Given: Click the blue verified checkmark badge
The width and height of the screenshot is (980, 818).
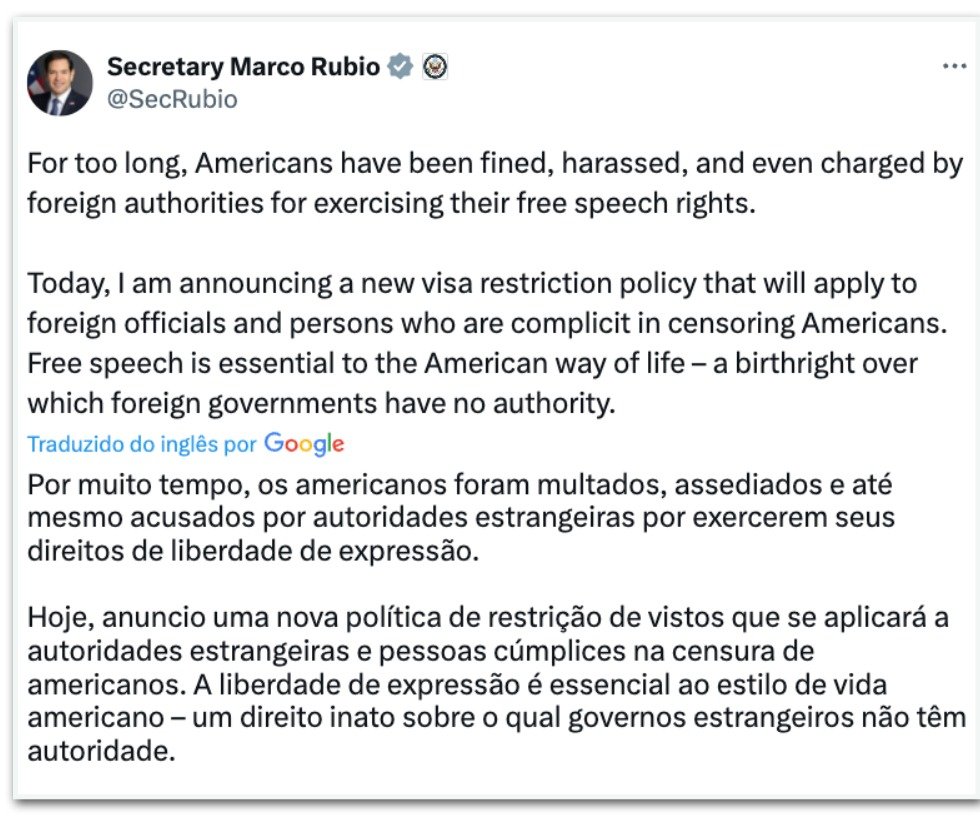Looking at the screenshot, I should (x=401, y=67).
